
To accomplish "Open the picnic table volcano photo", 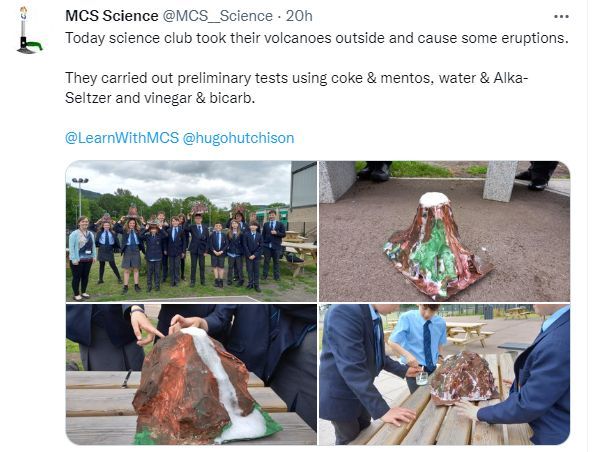I will point(444,374).
